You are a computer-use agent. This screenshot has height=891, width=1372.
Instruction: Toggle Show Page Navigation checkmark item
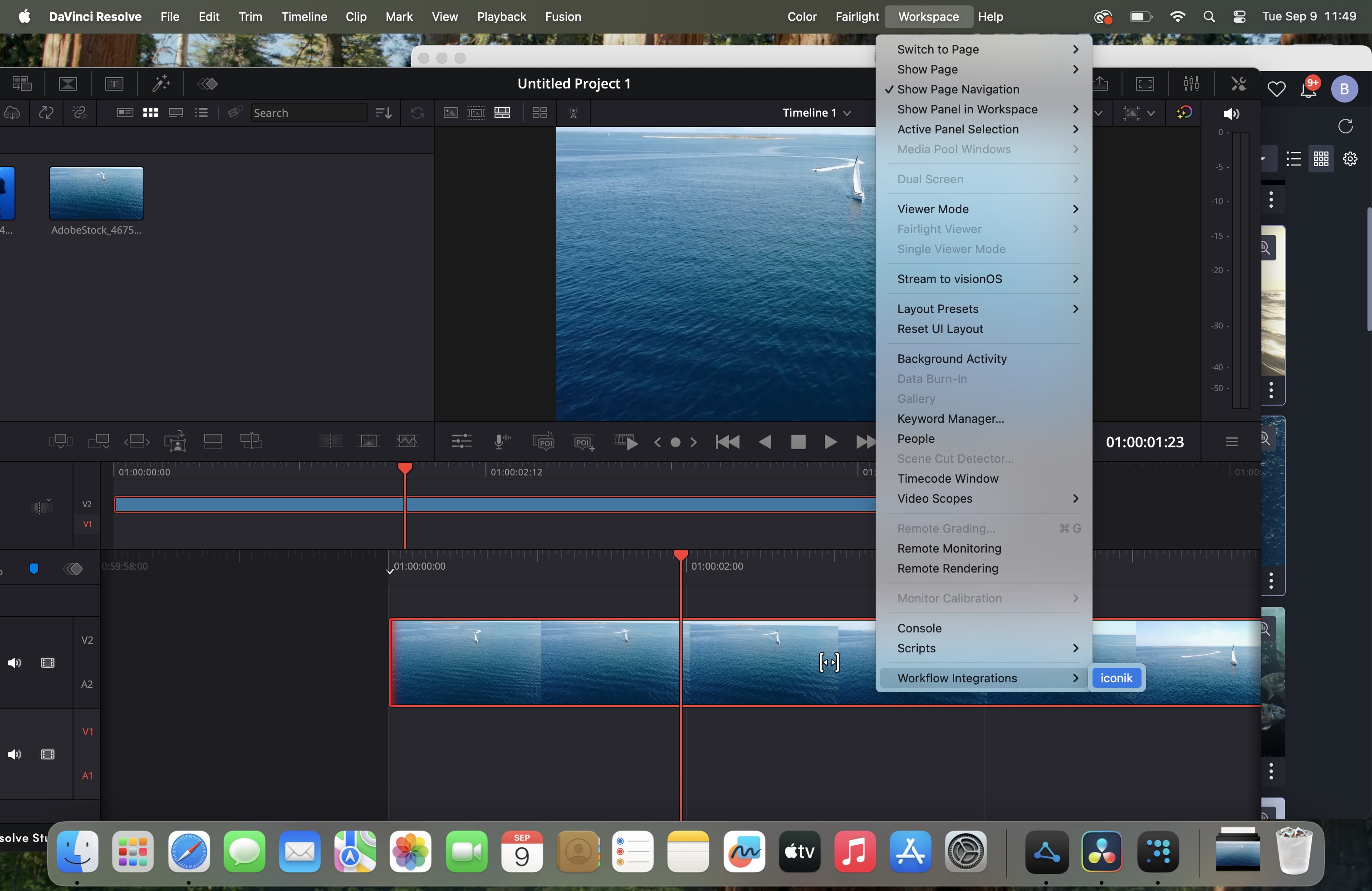(957, 89)
